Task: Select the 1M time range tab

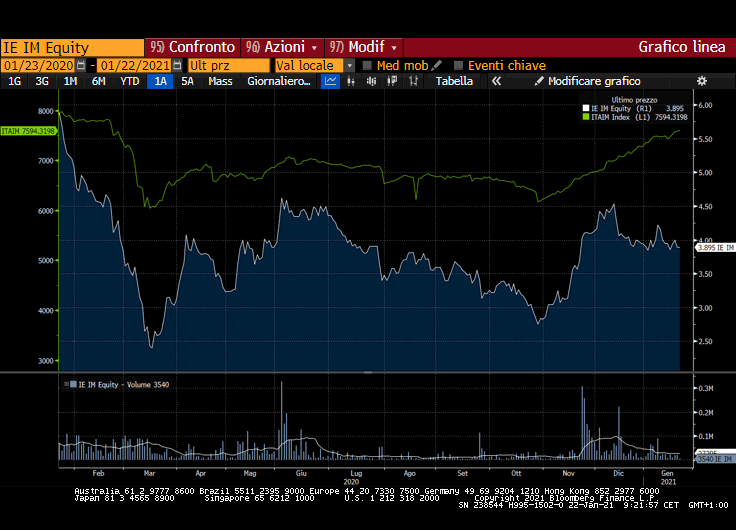Action: [x=70, y=81]
